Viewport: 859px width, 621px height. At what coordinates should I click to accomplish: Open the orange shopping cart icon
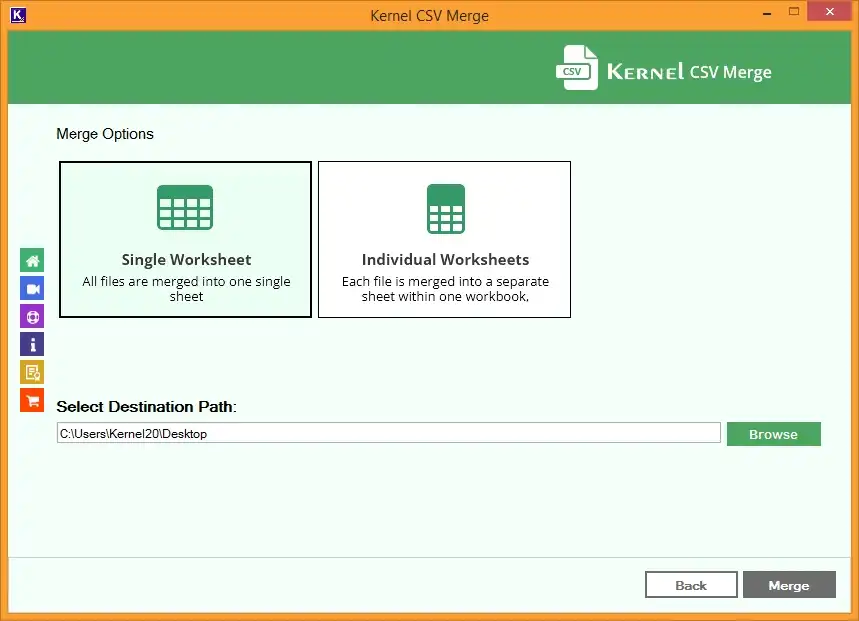pos(32,400)
